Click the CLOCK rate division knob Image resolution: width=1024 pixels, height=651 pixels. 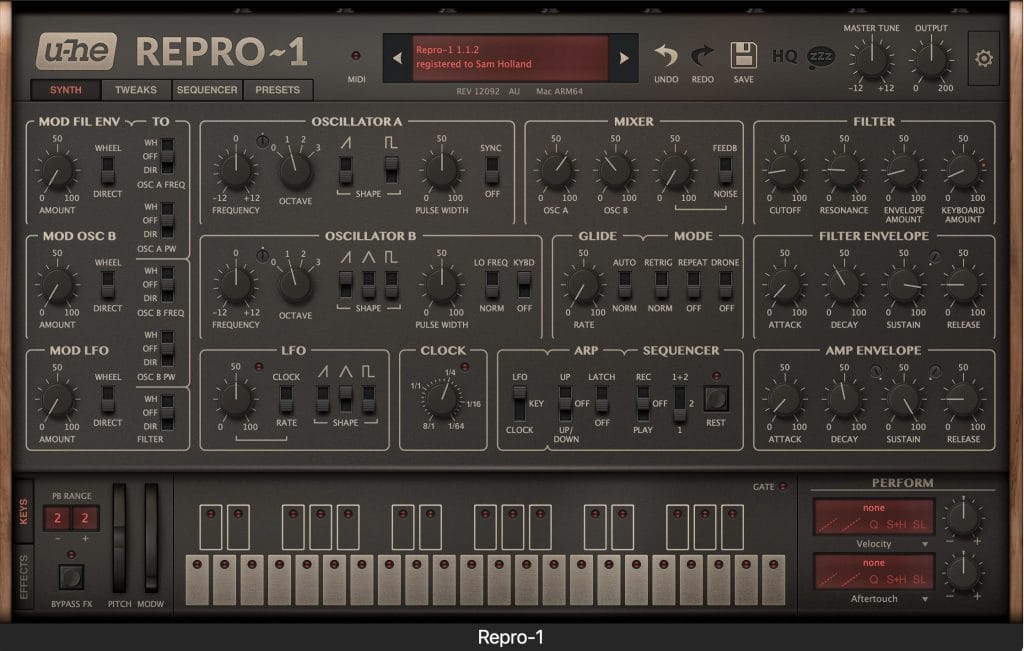click(442, 400)
